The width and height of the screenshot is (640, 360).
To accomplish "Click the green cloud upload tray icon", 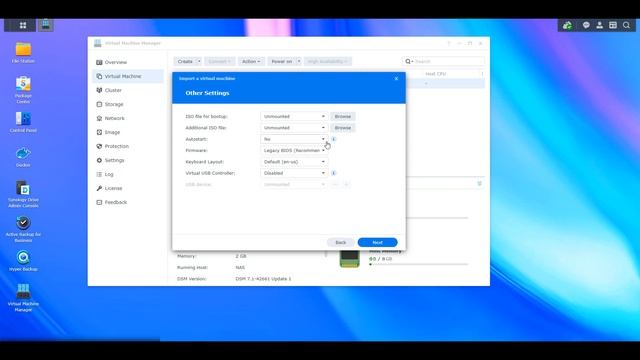I will click(567, 25).
